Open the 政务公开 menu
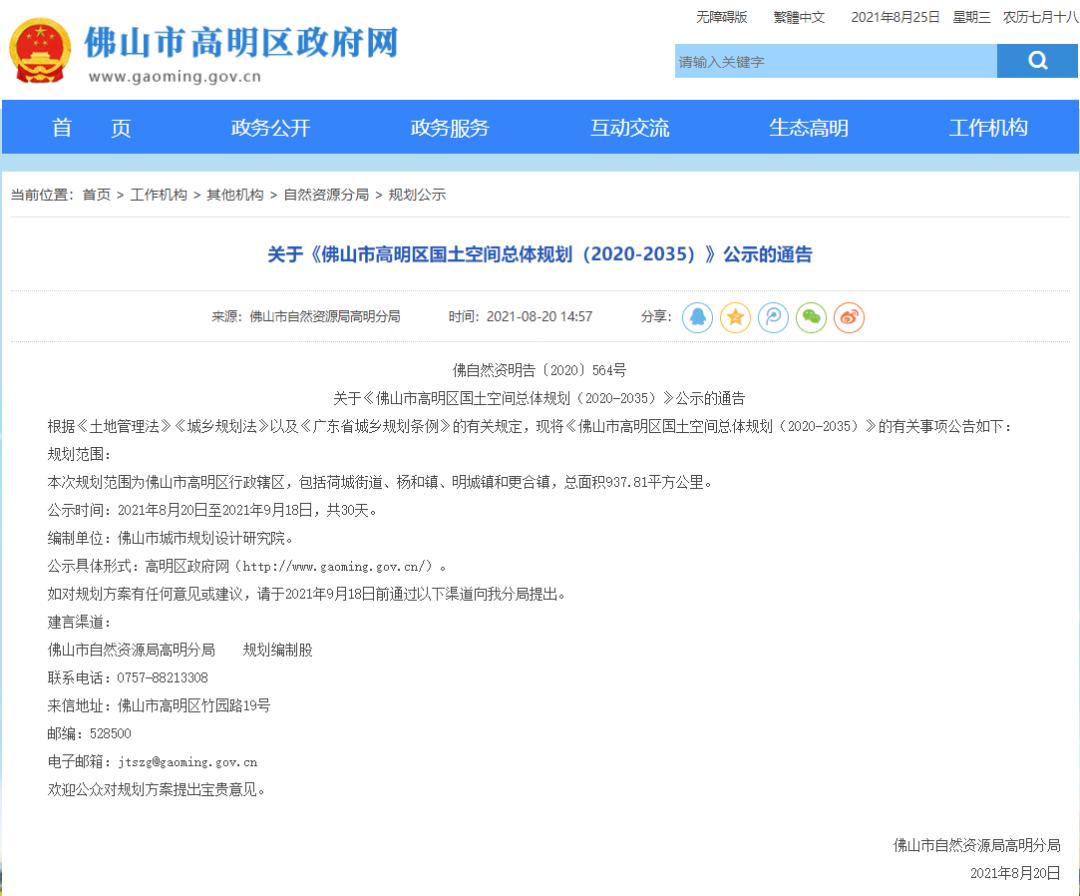The image size is (1080, 896). coord(271,127)
